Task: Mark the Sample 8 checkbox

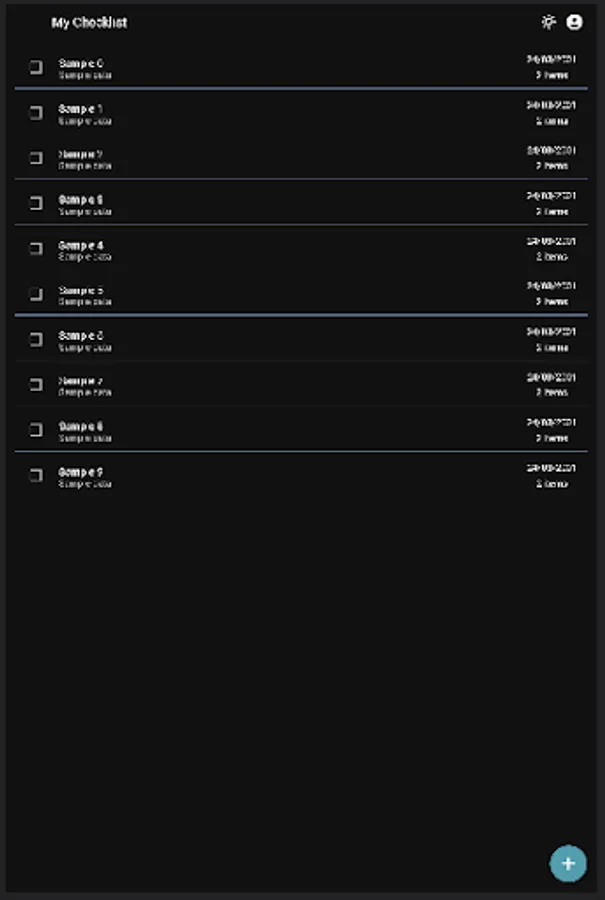Action: pos(36,430)
